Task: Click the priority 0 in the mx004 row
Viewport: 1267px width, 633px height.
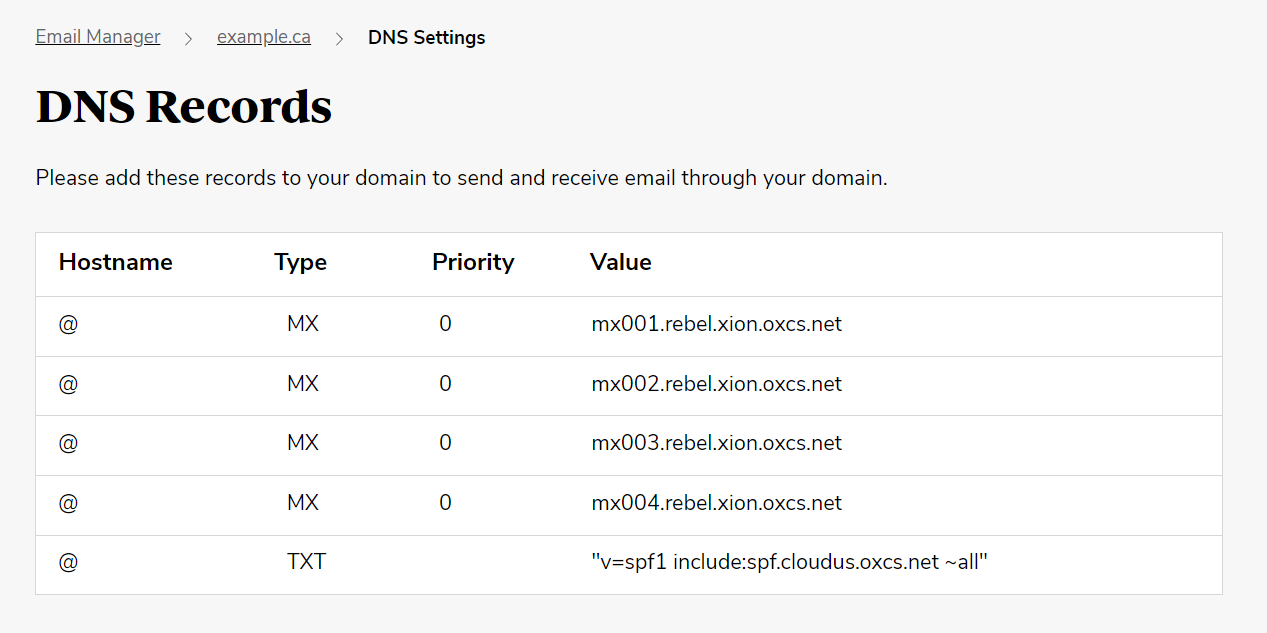Action: (x=445, y=503)
